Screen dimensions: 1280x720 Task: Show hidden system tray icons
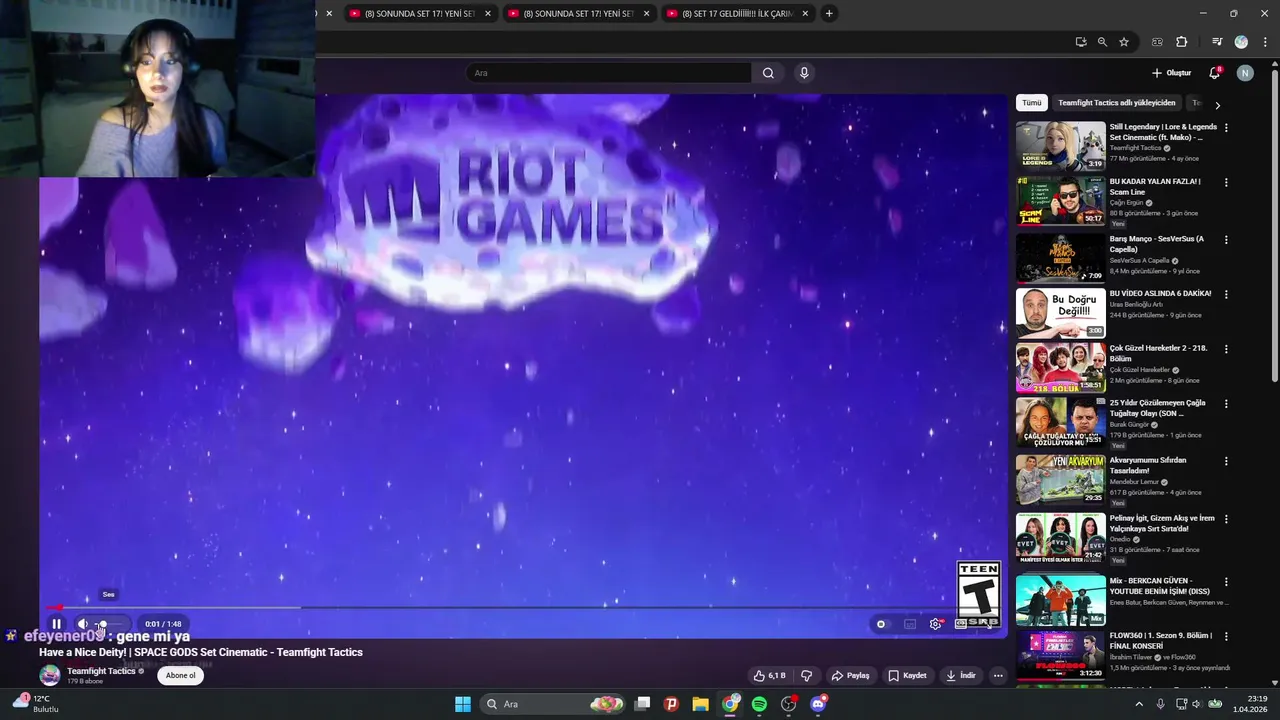(1138, 704)
